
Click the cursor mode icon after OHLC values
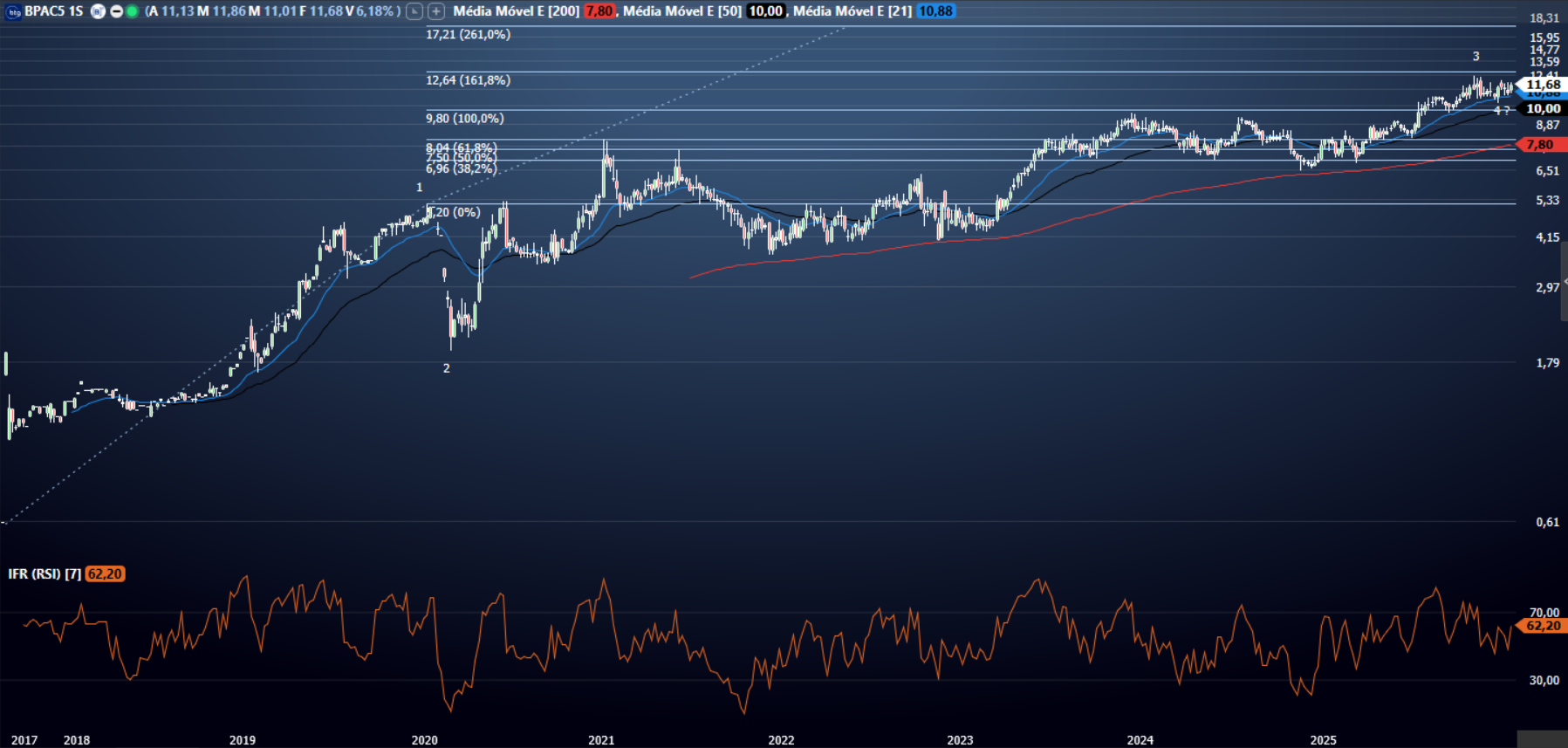(x=414, y=11)
